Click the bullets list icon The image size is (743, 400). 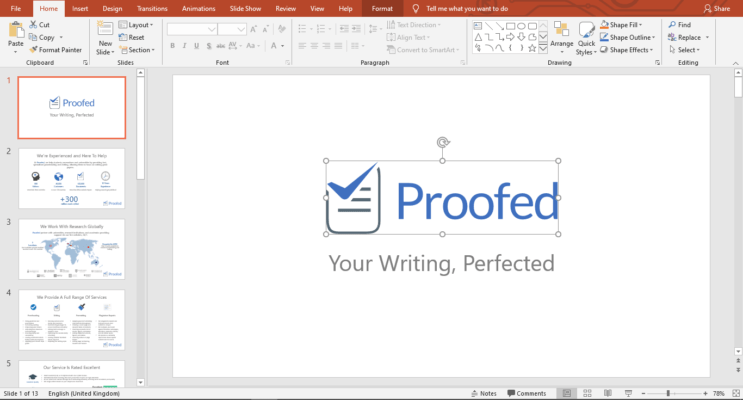click(x=302, y=29)
